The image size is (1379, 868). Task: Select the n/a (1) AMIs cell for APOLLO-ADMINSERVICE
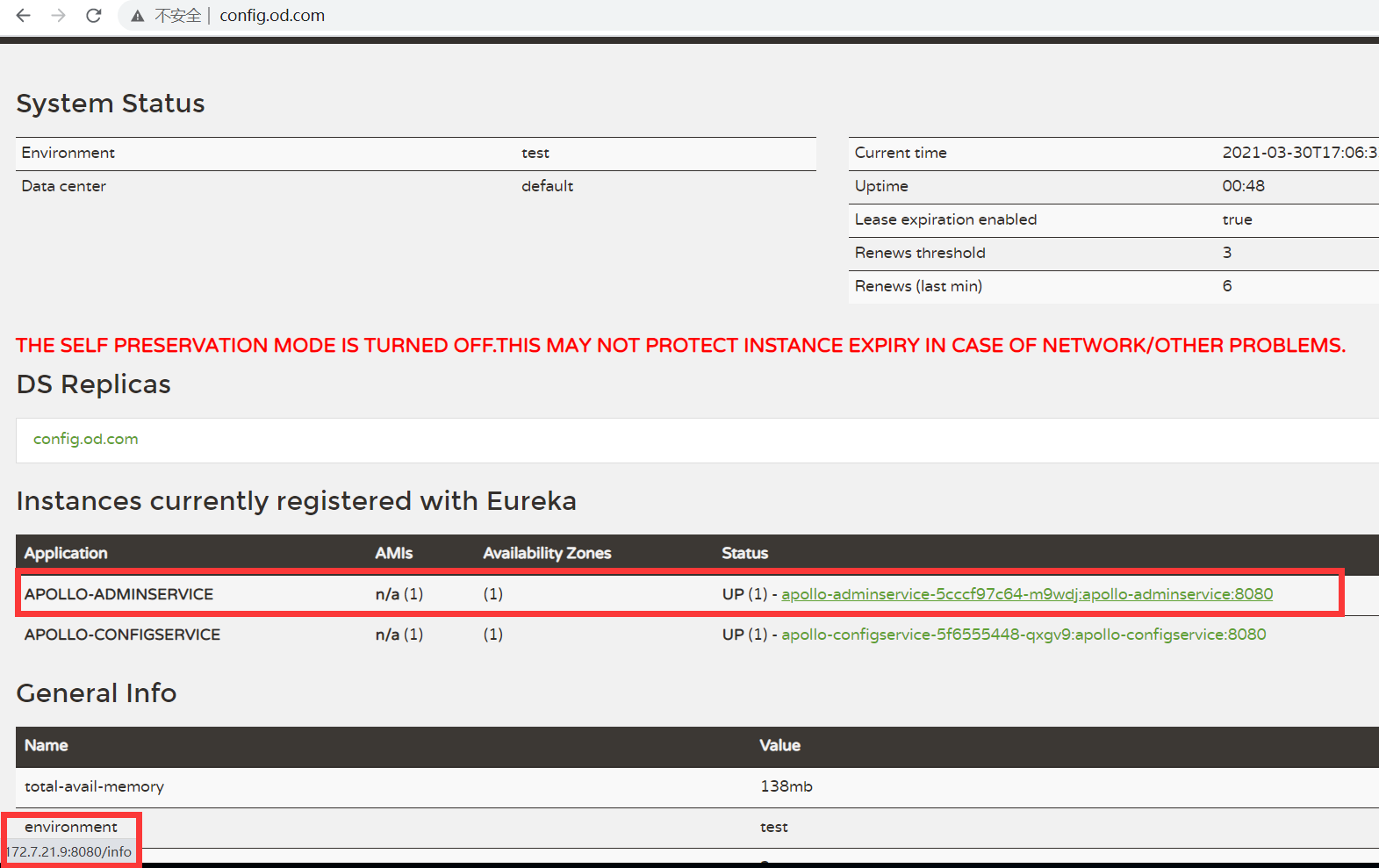pos(399,594)
